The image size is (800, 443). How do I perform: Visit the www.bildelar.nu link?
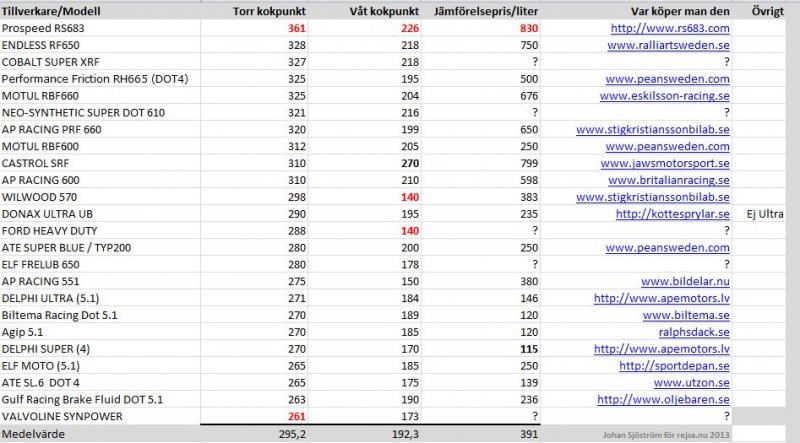coord(685,281)
